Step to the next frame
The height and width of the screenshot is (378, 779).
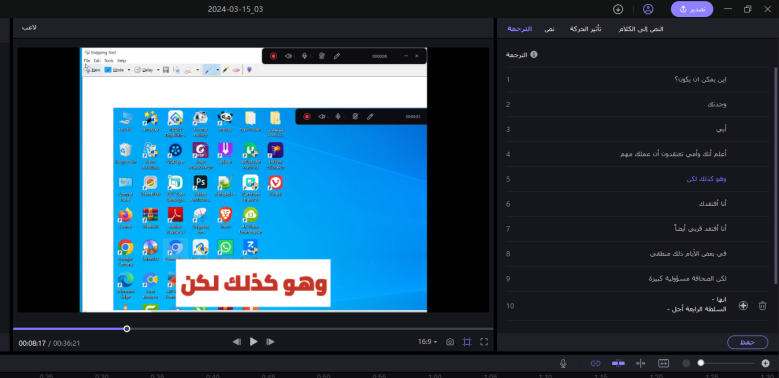(x=270, y=342)
